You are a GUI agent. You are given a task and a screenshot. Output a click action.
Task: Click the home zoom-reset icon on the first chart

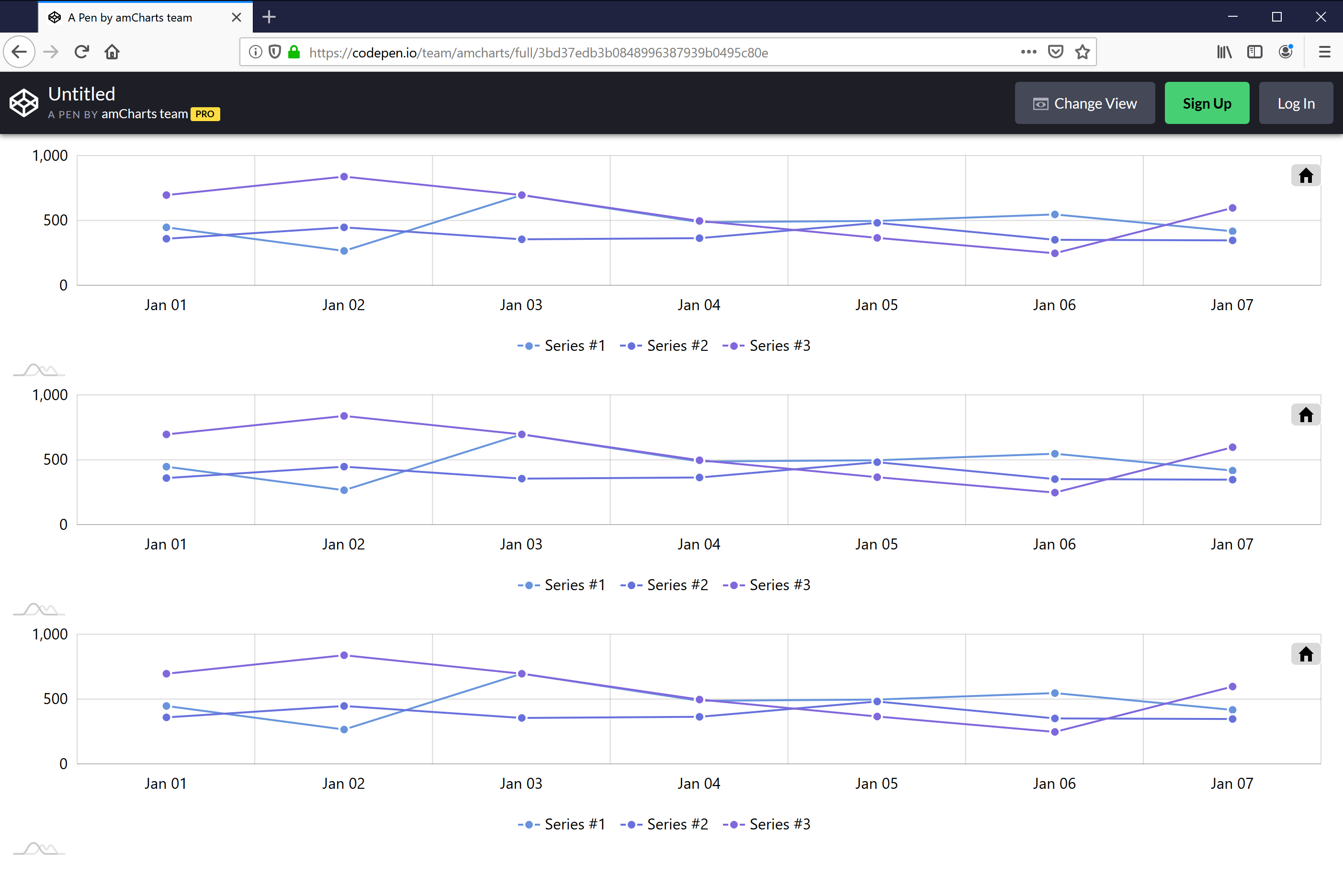pos(1306,176)
